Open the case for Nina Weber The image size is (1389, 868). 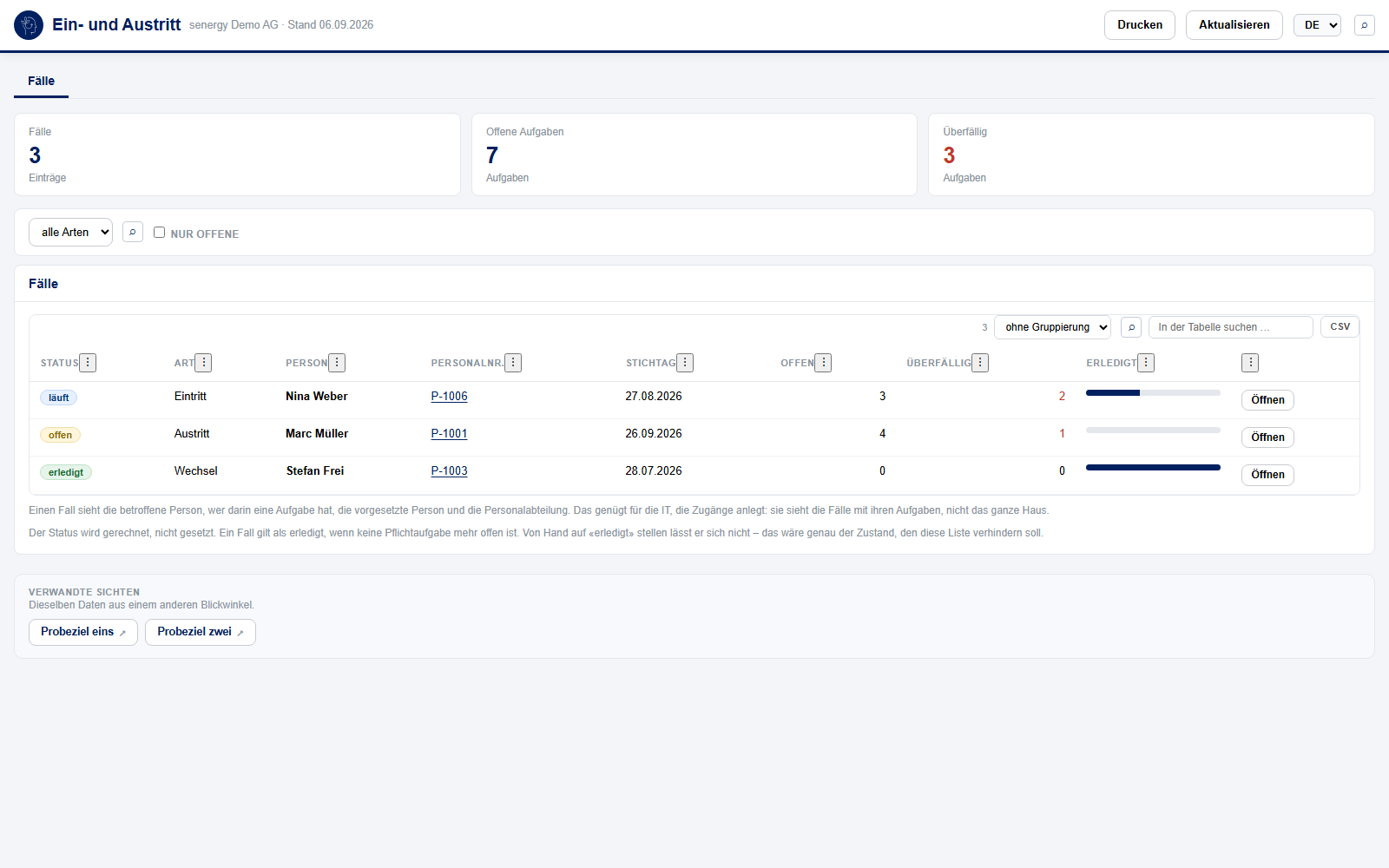(x=1267, y=400)
